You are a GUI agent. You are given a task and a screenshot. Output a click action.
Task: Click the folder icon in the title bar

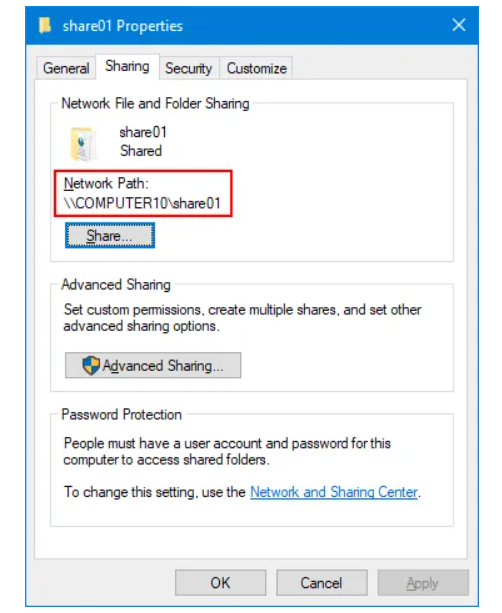[45, 25]
